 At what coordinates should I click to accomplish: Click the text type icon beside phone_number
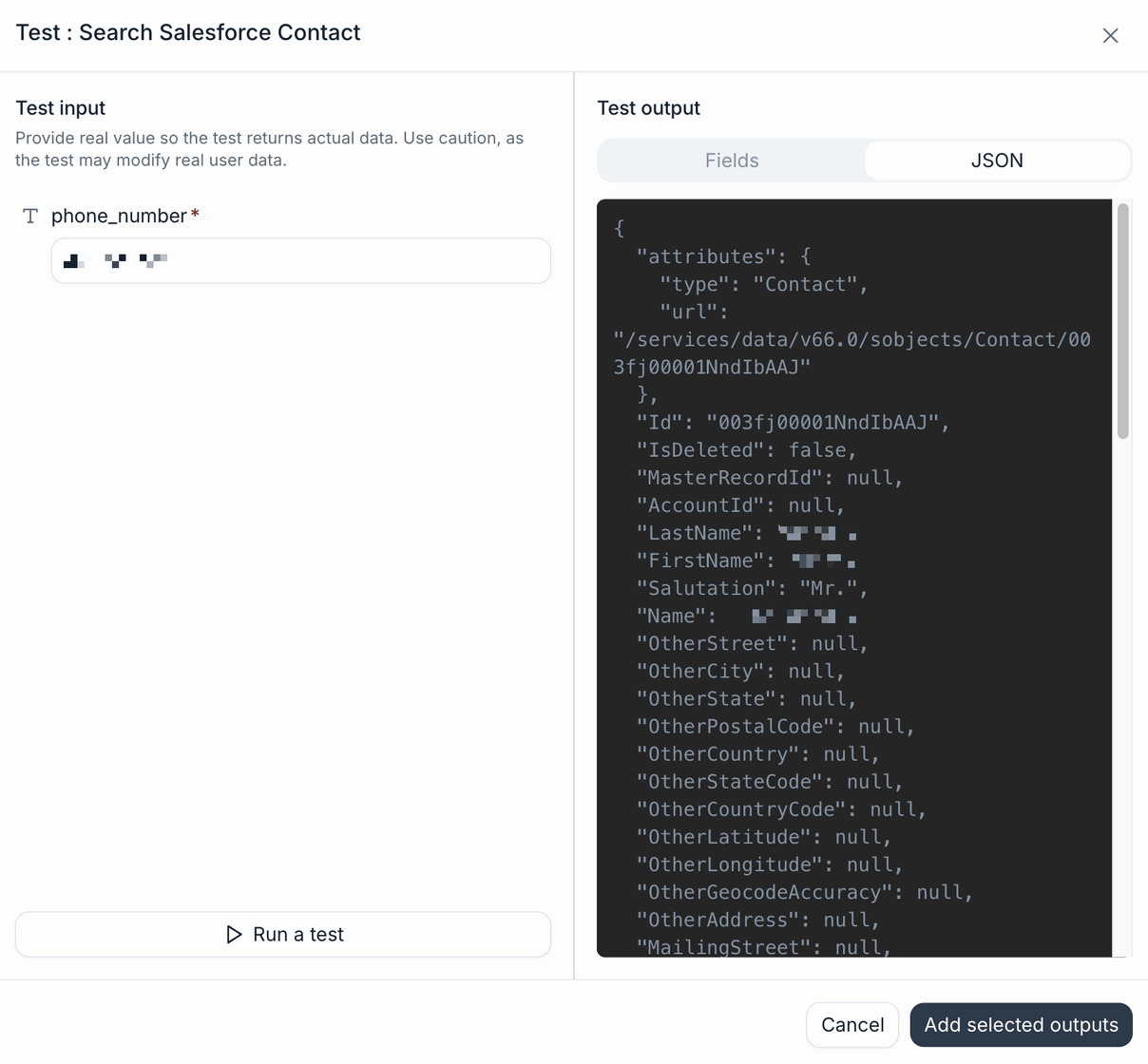30,217
